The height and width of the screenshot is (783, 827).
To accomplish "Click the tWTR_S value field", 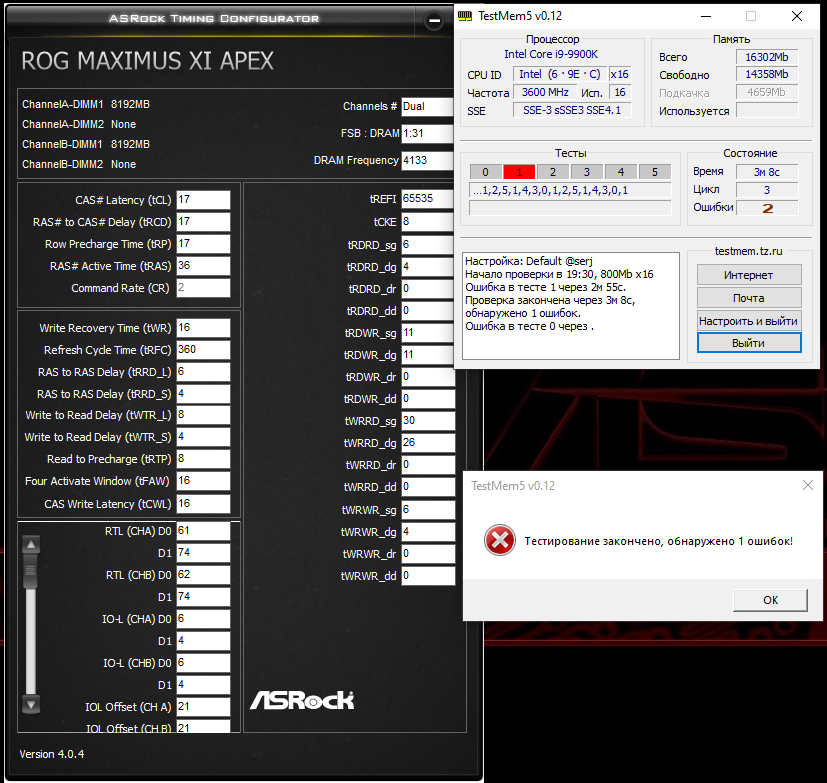I will [x=203, y=437].
